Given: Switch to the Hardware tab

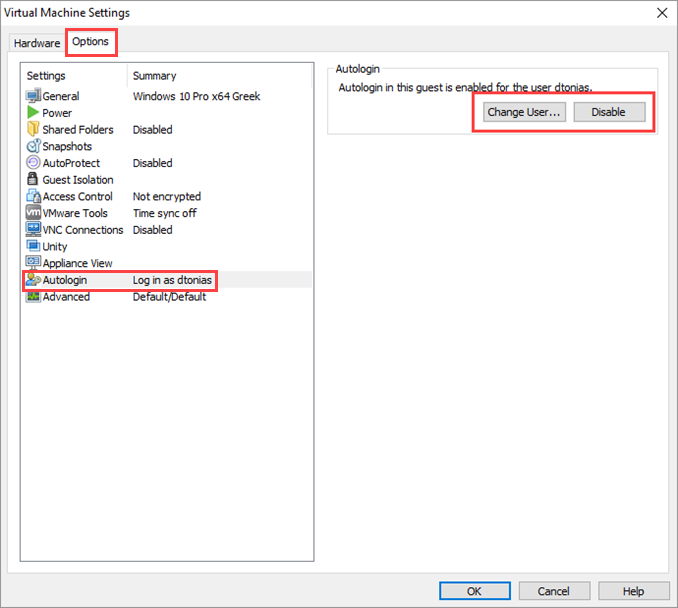Looking at the screenshot, I should 37,43.
